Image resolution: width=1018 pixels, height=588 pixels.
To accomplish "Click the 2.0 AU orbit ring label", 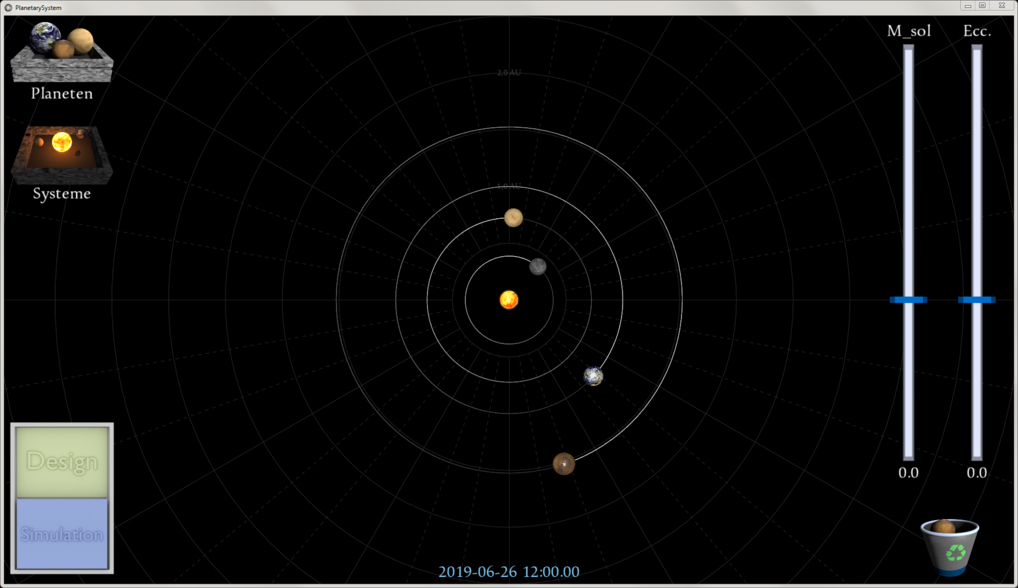I will 511,71.
